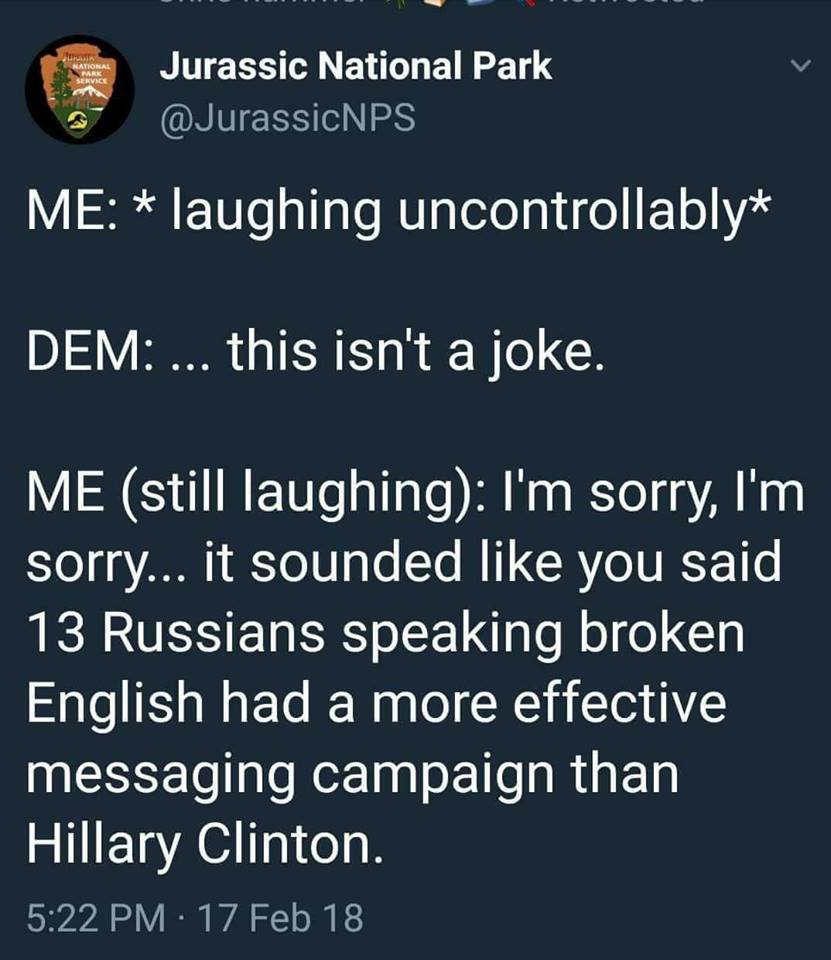Open the Jurassic National Park display name

coord(356,66)
